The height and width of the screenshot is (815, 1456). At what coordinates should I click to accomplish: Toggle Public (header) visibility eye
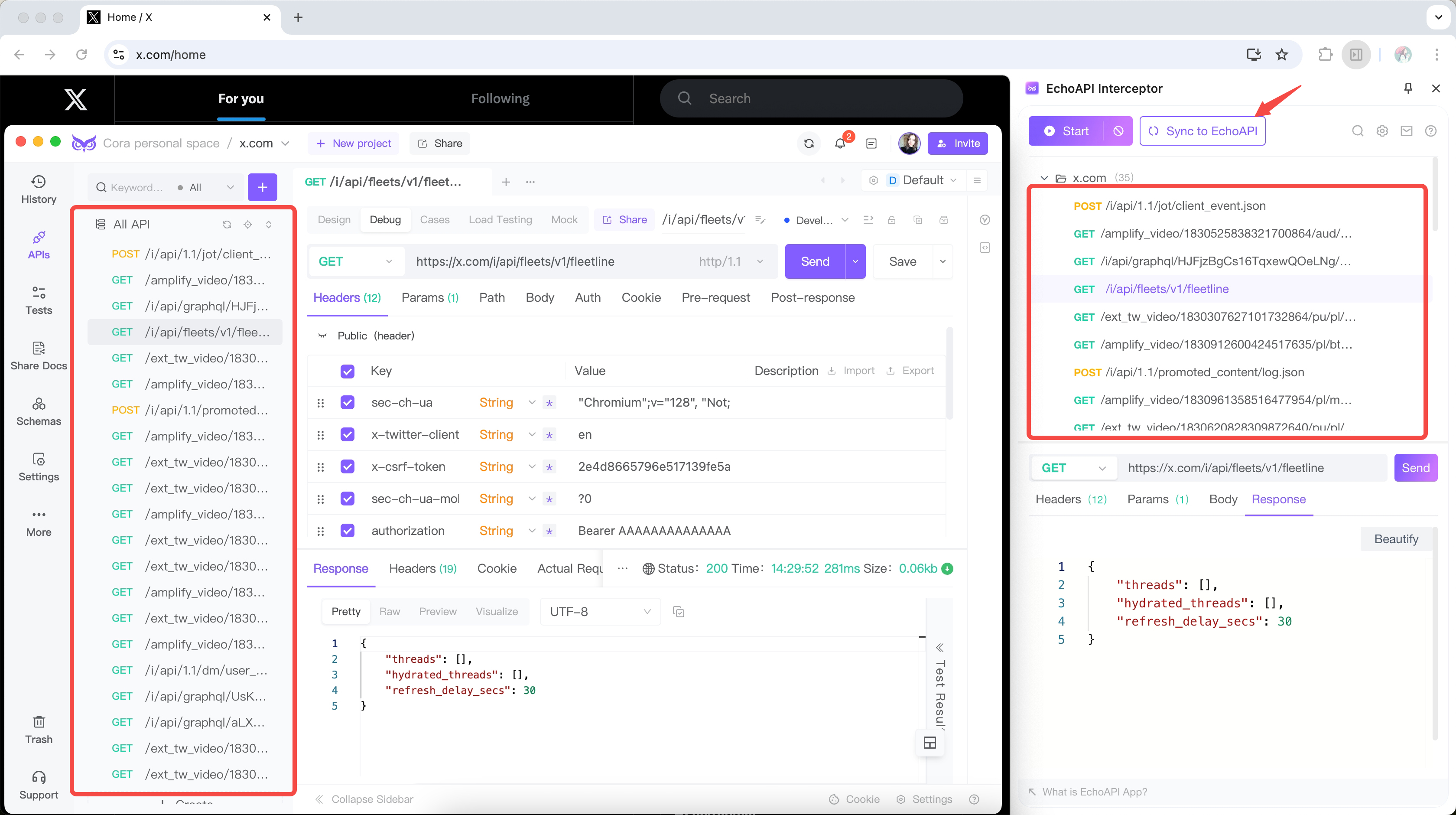tap(322, 336)
